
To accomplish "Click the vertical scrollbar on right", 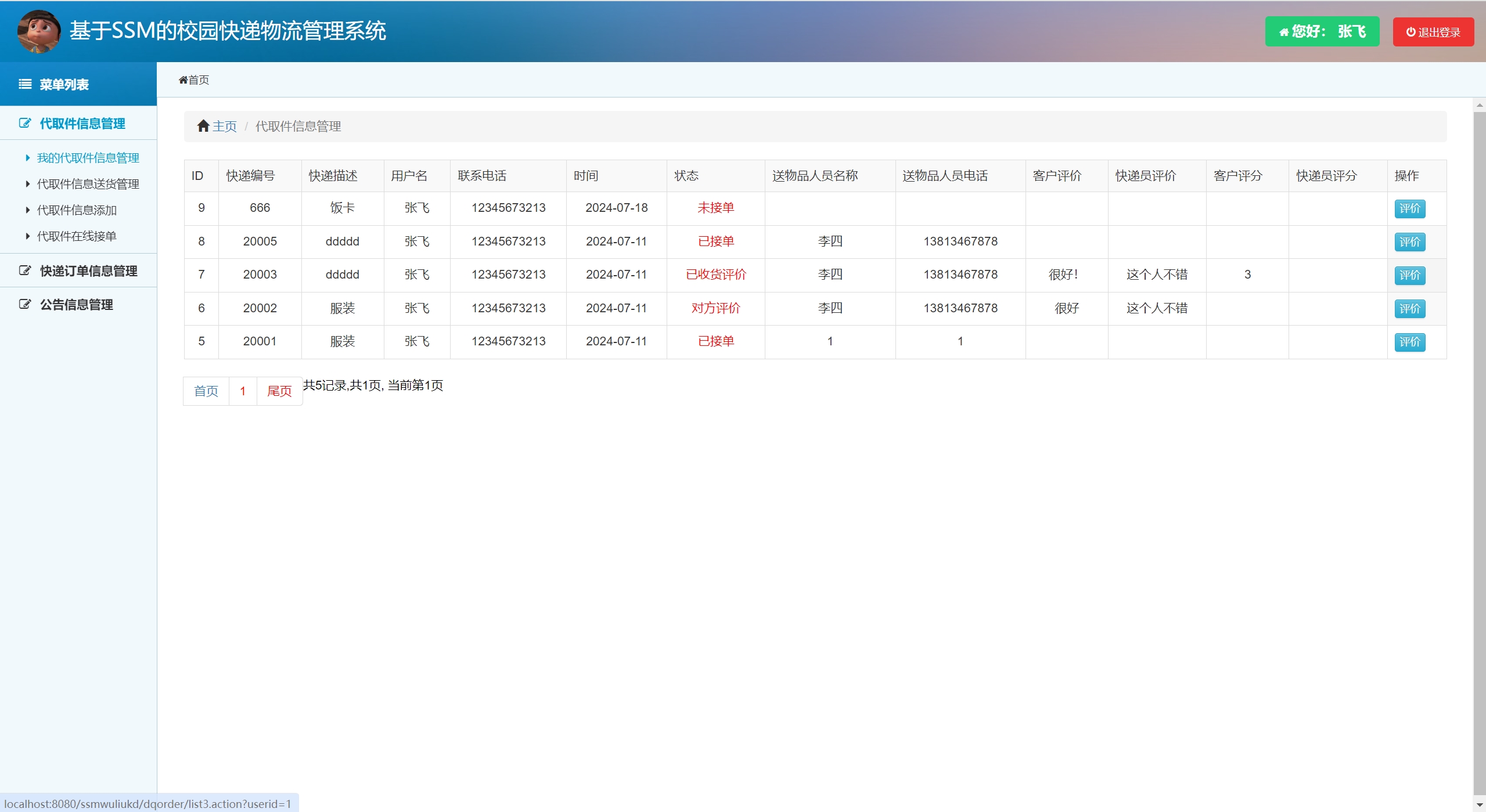I will tap(1479, 453).
